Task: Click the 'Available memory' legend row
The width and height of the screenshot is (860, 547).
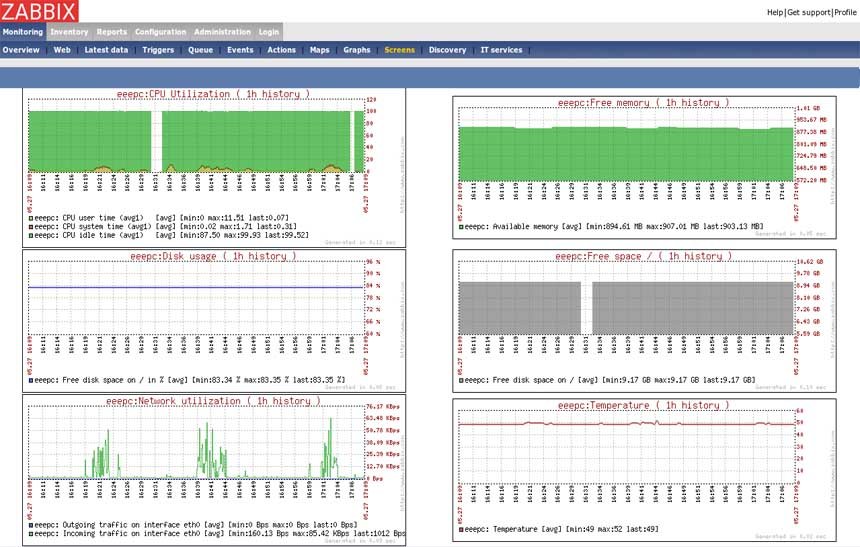Action: (x=612, y=226)
